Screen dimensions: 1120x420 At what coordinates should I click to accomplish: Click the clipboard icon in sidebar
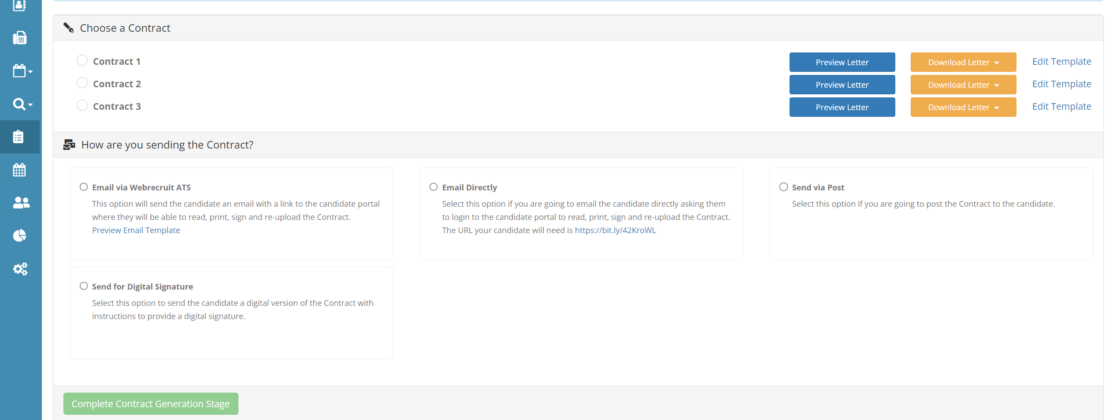pos(20,137)
